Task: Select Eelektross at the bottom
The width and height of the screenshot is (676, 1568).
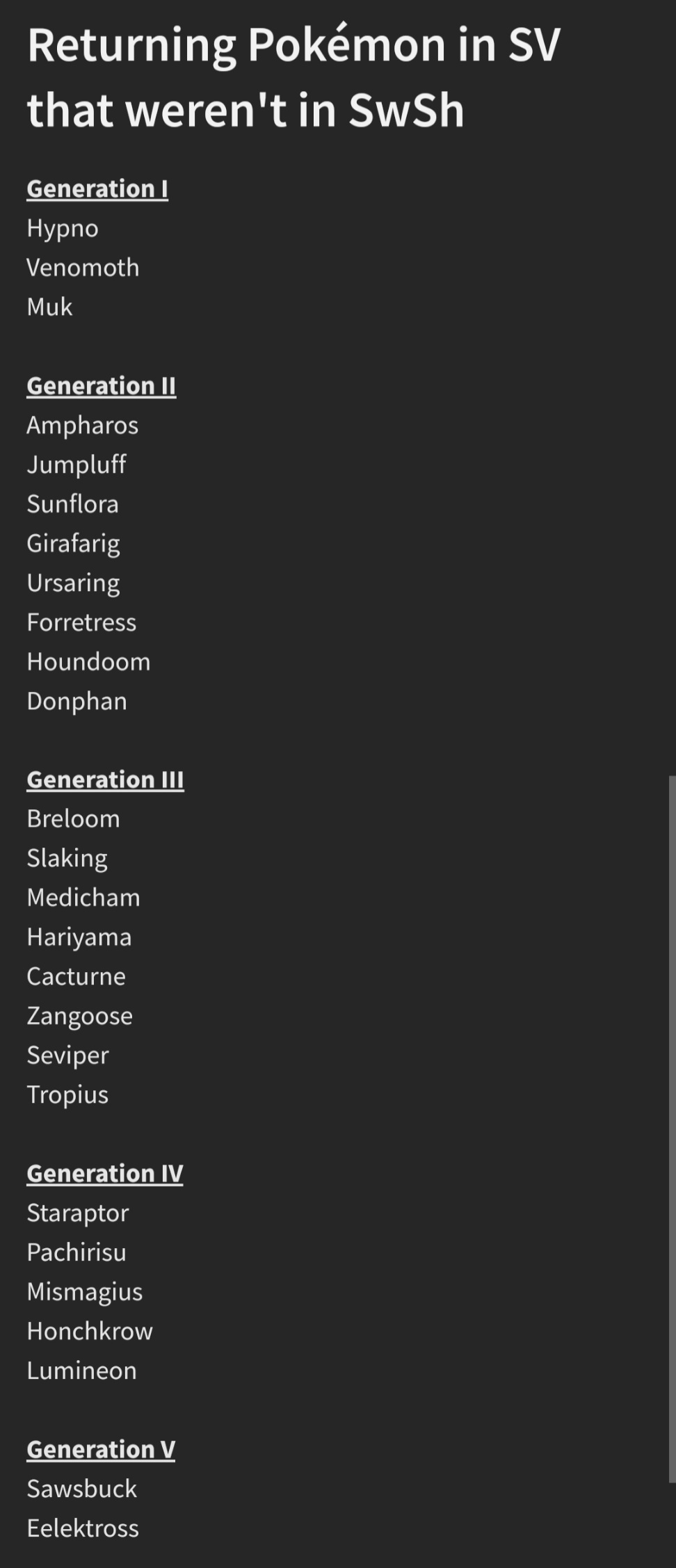Action: 83,1528
